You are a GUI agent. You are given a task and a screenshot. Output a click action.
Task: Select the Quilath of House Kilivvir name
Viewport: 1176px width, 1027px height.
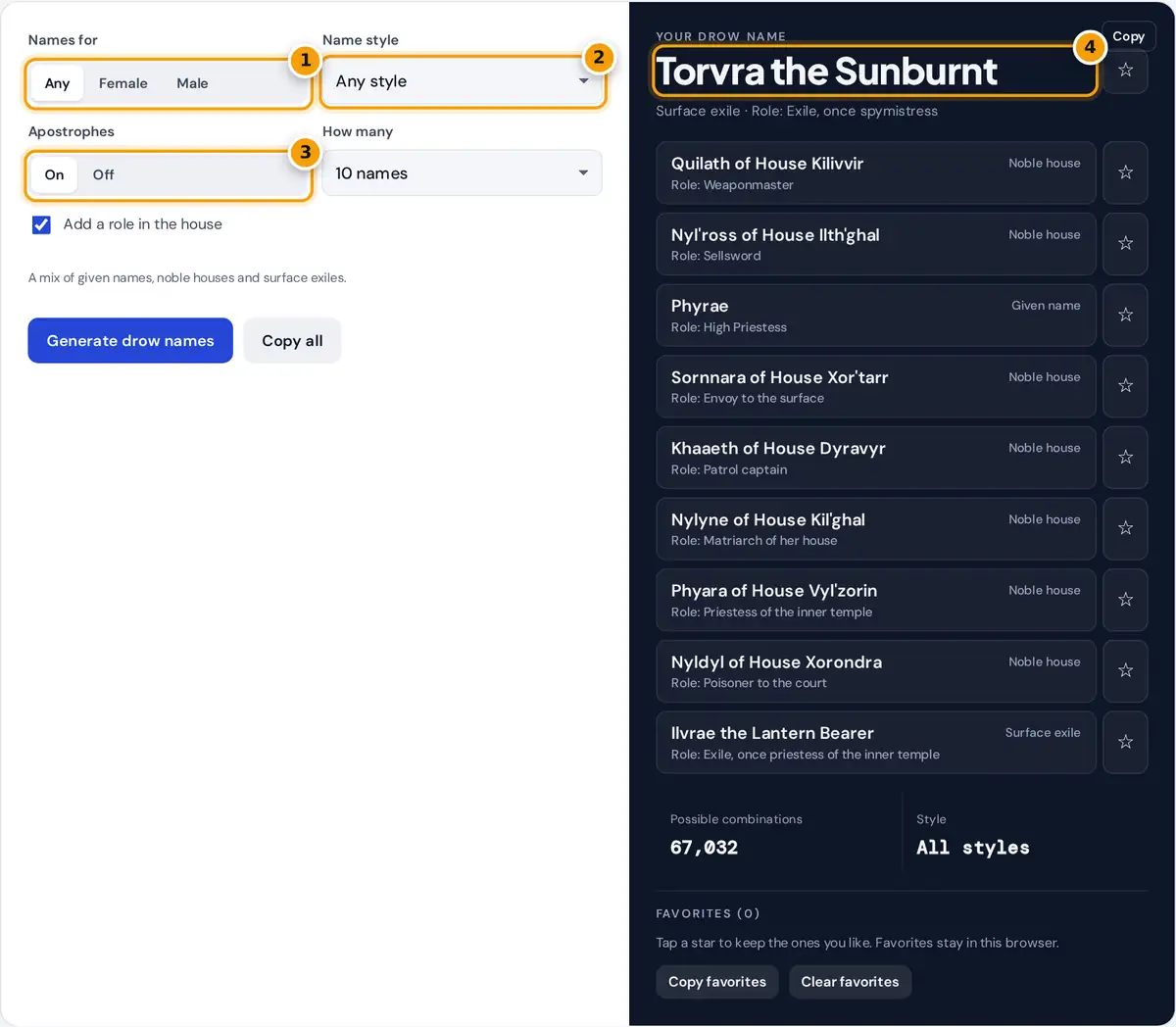767,164
